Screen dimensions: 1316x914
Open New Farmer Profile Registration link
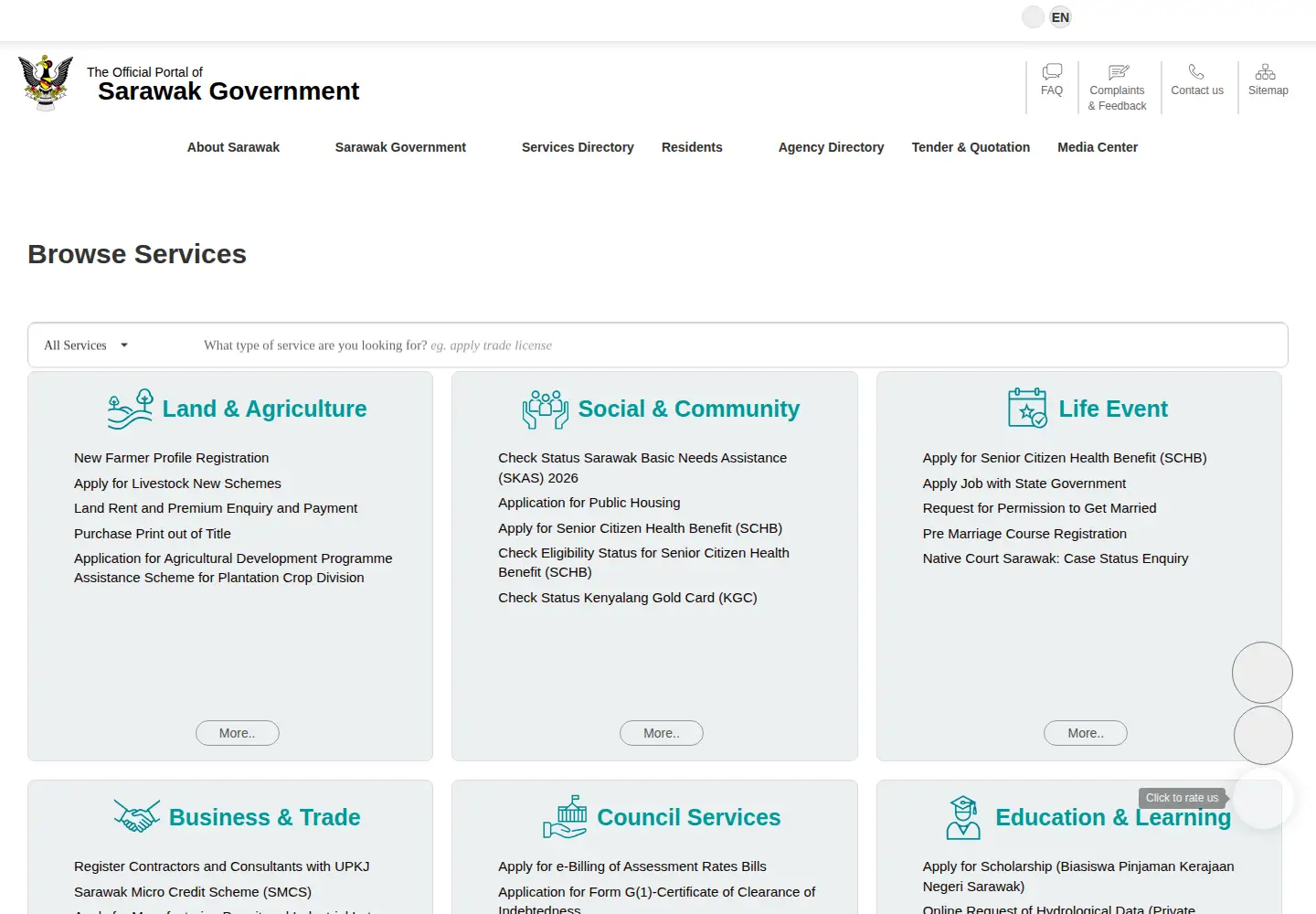pos(171,458)
